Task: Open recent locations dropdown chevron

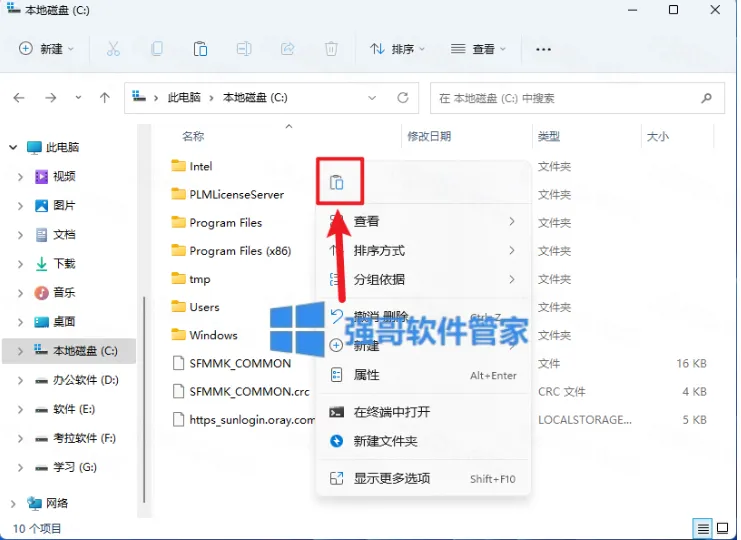Action: [x=78, y=98]
